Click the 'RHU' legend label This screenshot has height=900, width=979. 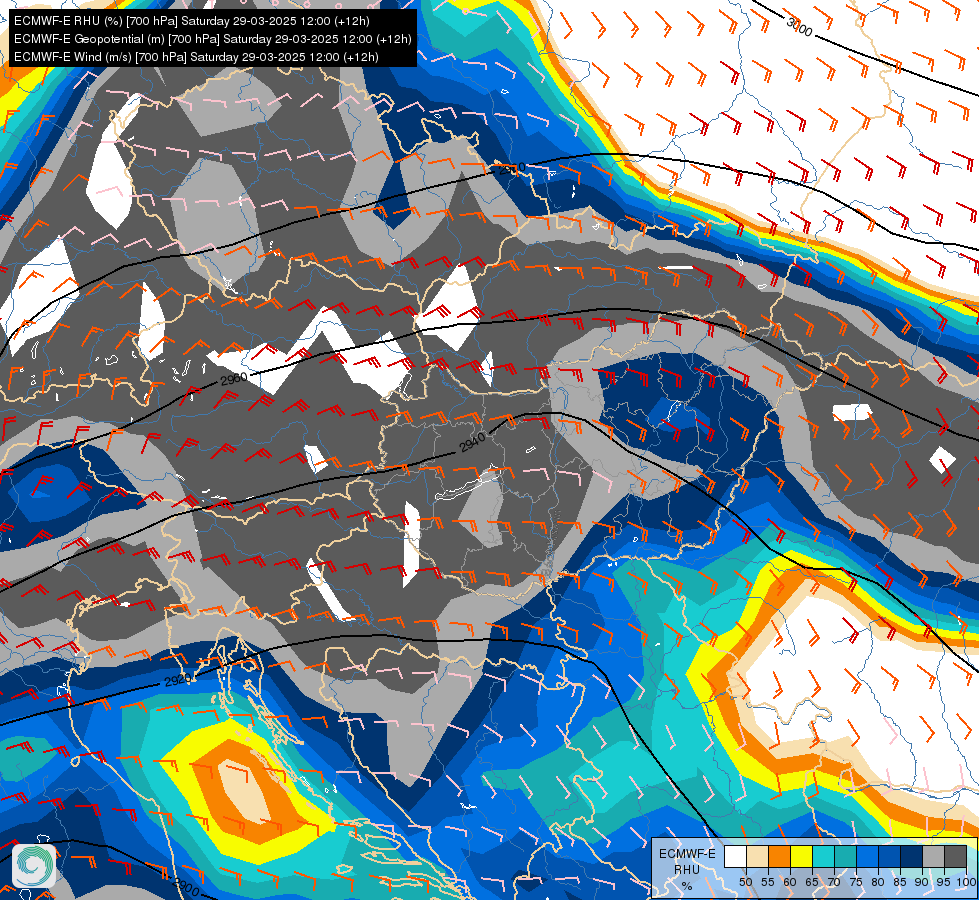pos(687,870)
